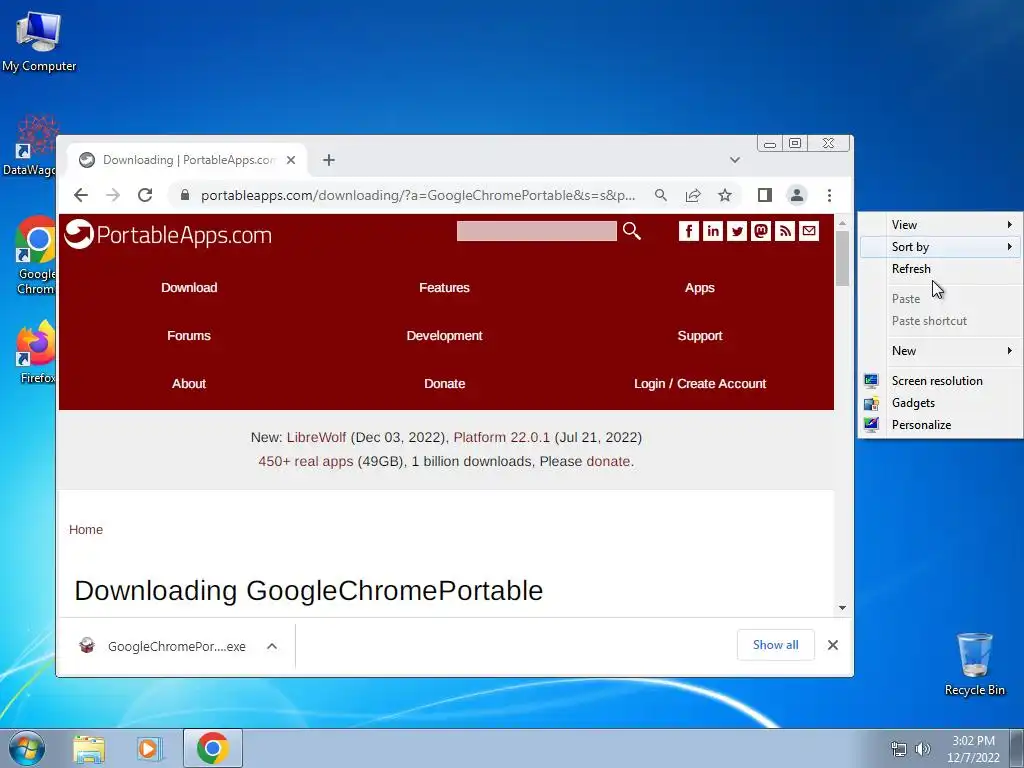
Task: Open the Windows Start button
Action: tap(27, 748)
